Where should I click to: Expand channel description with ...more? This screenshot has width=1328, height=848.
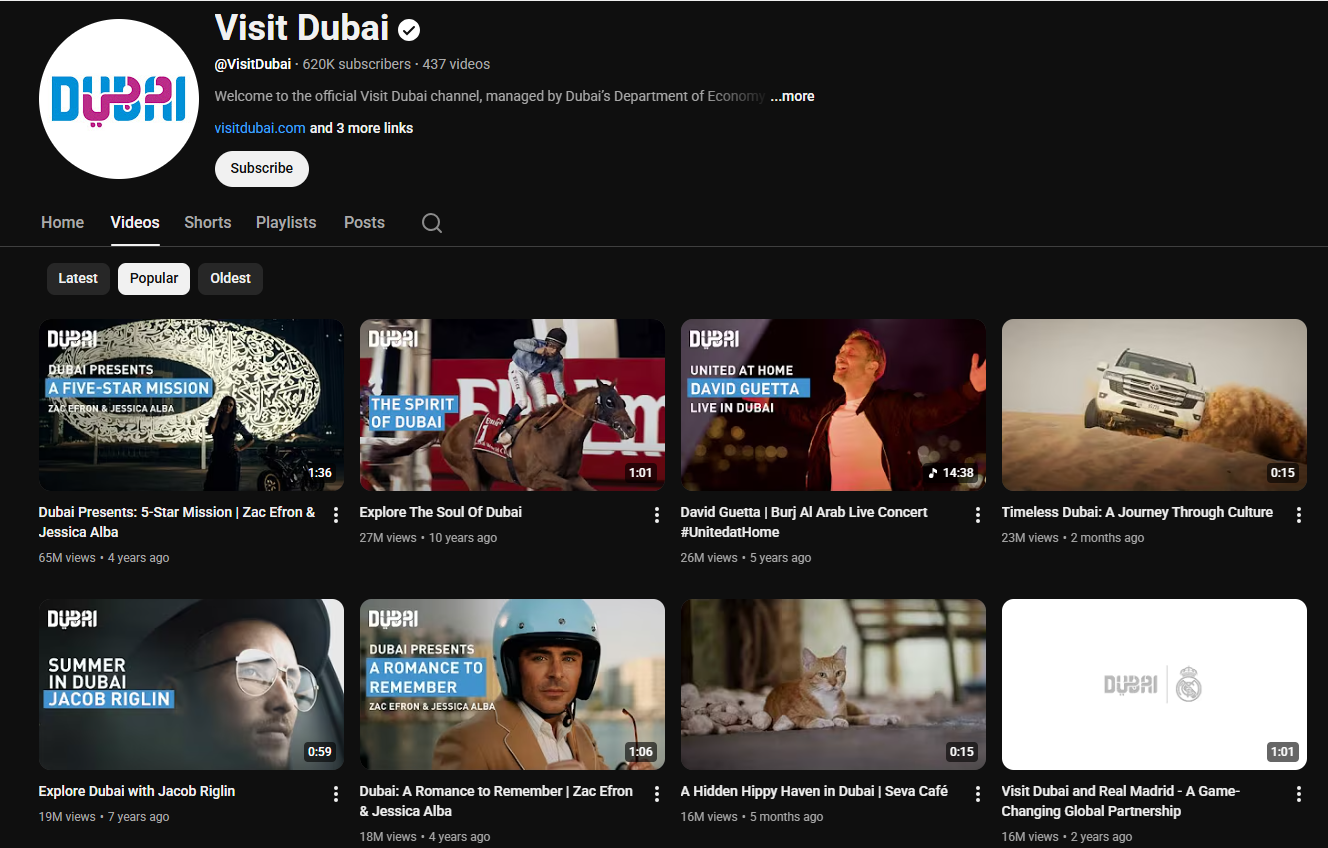point(792,96)
